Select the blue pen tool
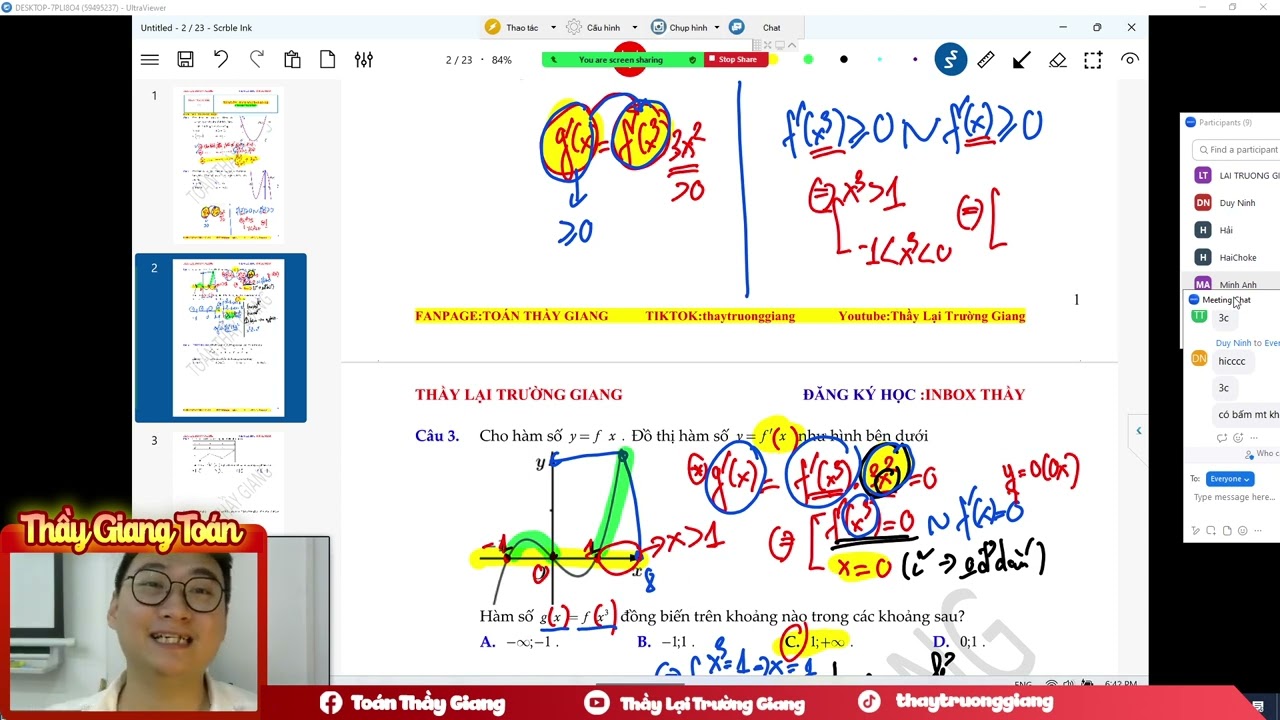This screenshot has height=720, width=1280. 951,60
